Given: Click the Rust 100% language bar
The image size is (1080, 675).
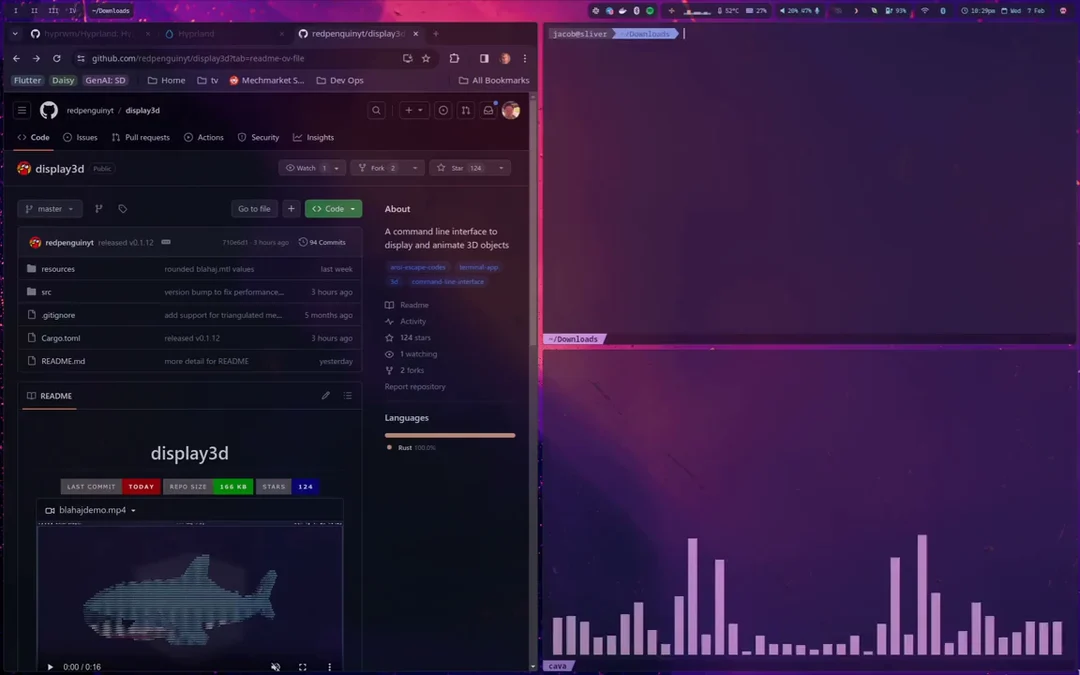Looking at the screenshot, I should click(450, 435).
